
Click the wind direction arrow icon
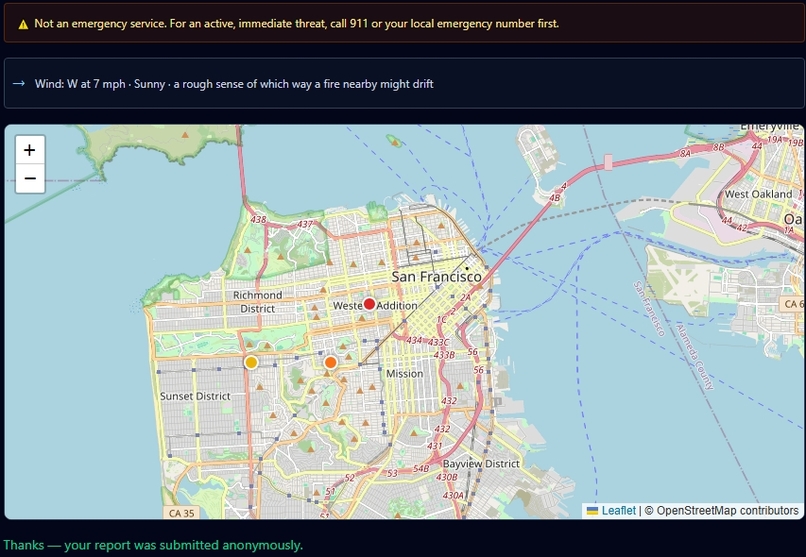(19, 83)
